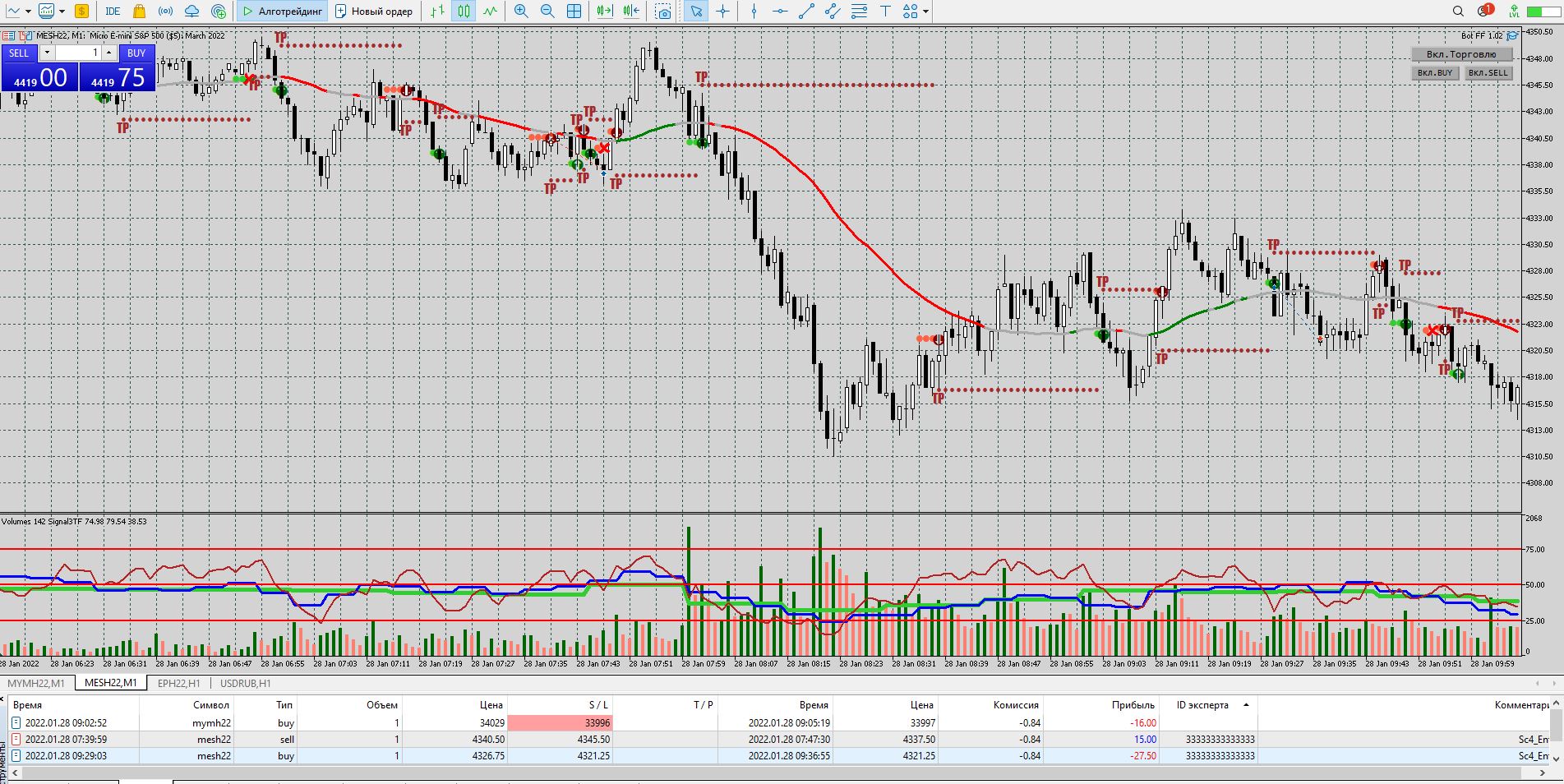Click the sort arrow in ID эксперта column
Image resolution: width=1564 pixels, height=784 pixels.
pos(1246,705)
